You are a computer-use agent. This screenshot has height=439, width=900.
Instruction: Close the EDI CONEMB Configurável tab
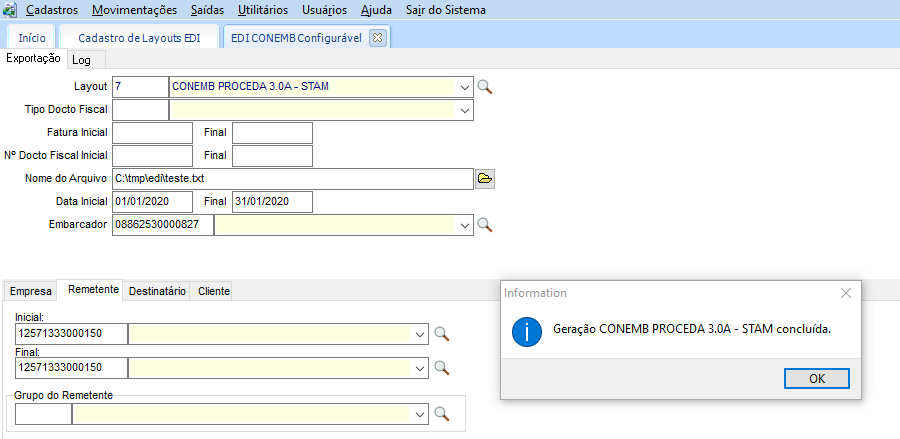[x=377, y=37]
